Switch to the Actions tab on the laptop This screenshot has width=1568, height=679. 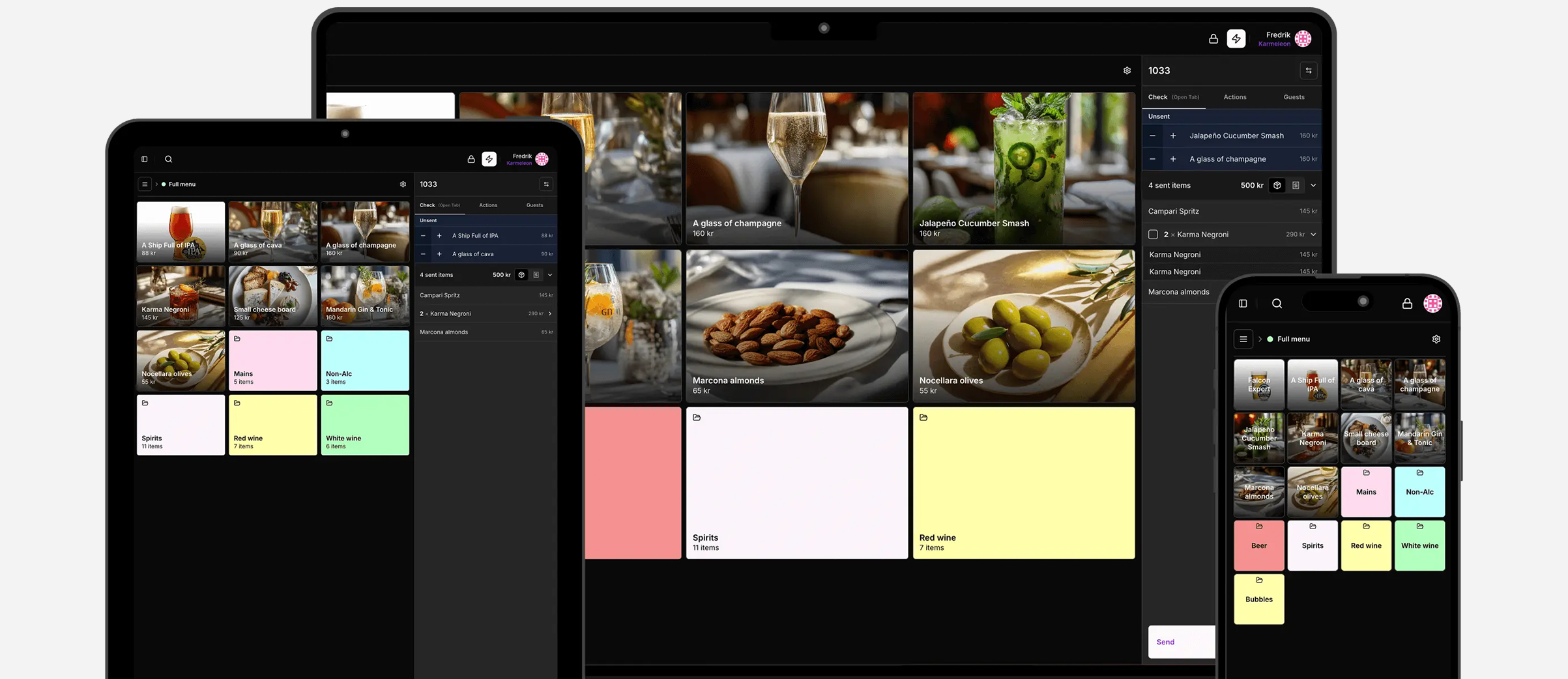pos(1234,97)
